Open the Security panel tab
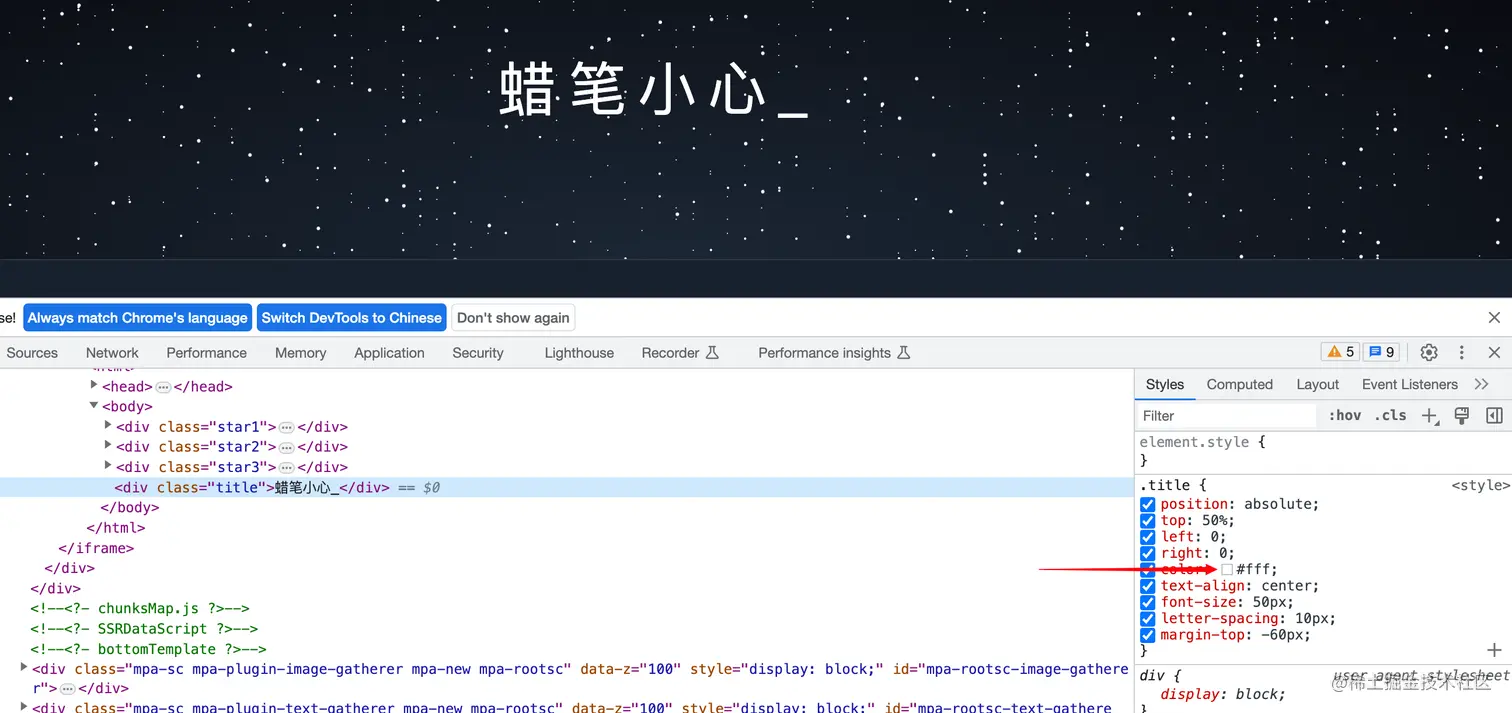Screen dimensions: 1512x713 tap(478, 353)
